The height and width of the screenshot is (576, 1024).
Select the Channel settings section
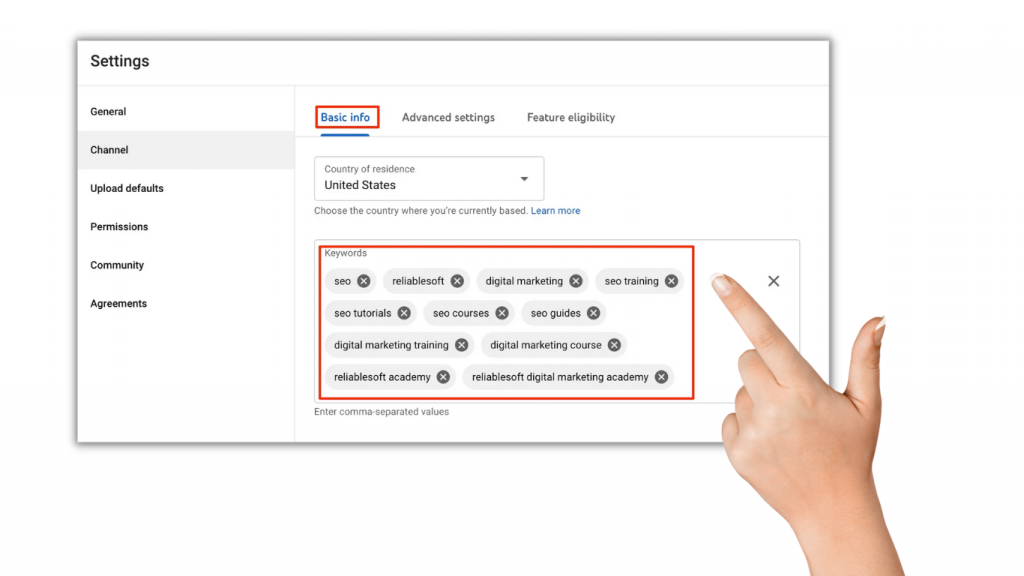(x=186, y=150)
